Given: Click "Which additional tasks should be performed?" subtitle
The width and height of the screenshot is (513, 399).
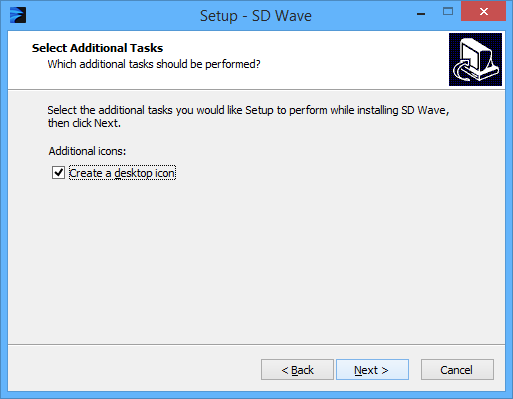Looking at the screenshot, I should coord(154,64).
